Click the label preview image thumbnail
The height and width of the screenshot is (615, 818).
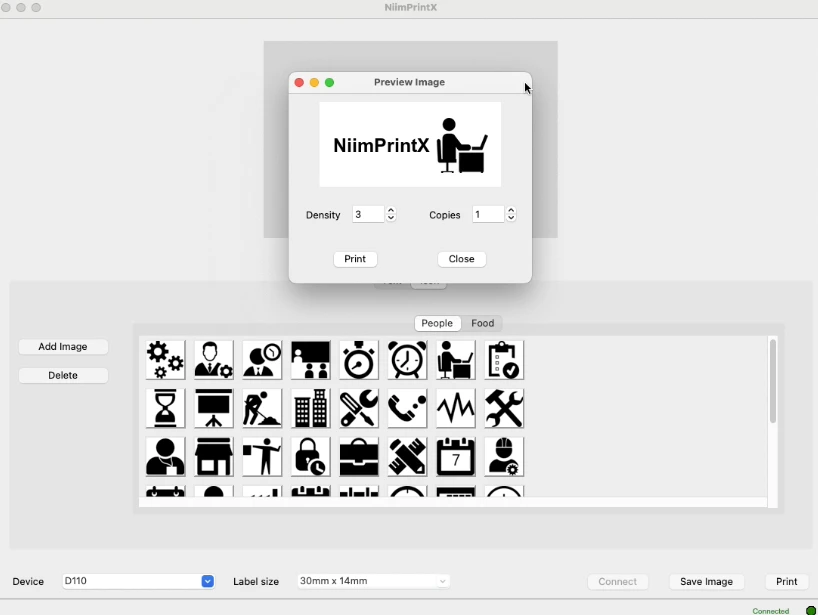click(x=410, y=144)
